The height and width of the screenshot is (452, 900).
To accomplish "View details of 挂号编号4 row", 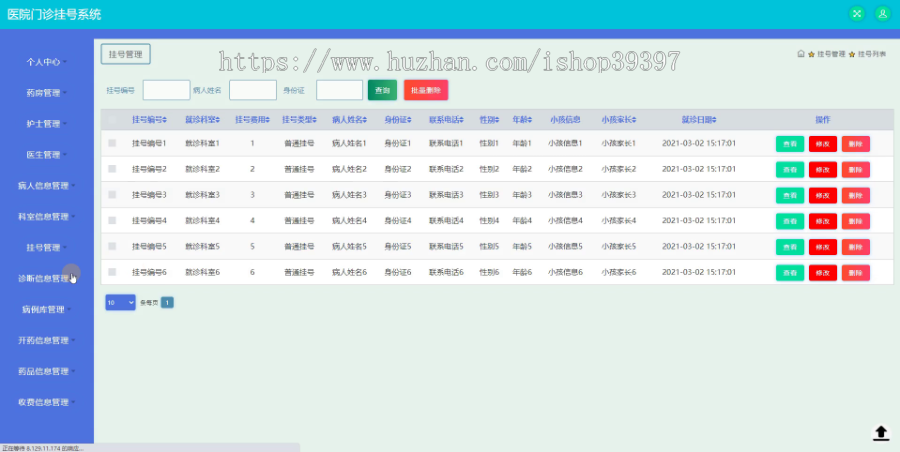I will point(790,221).
